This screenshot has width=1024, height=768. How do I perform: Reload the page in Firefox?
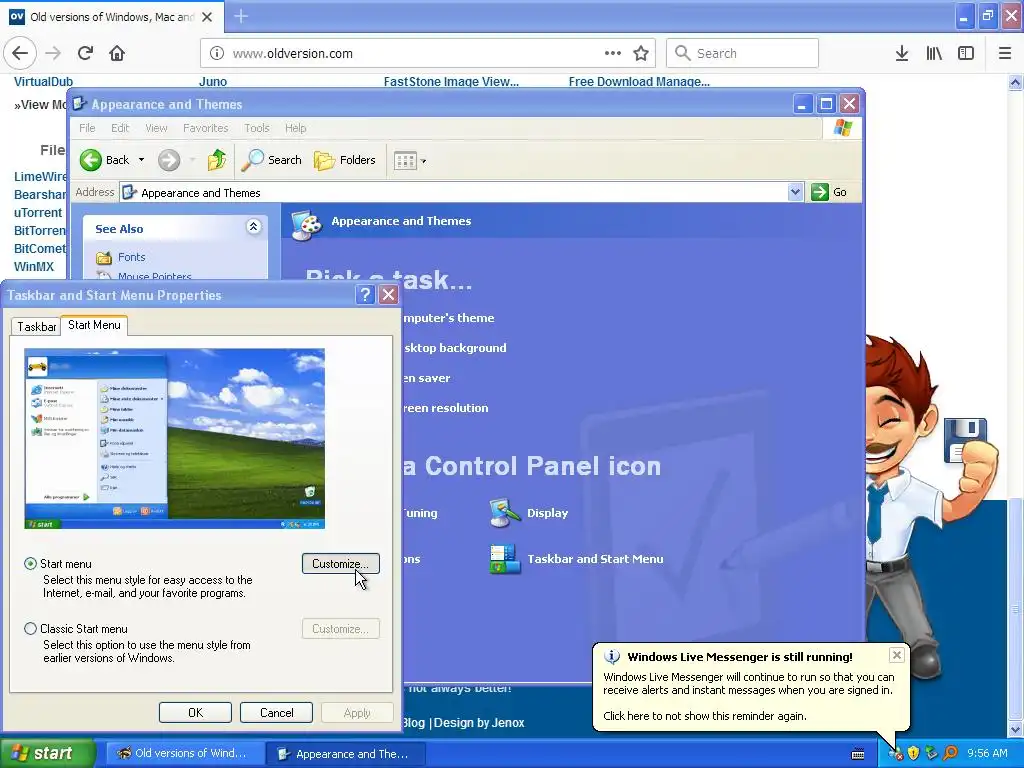point(85,53)
